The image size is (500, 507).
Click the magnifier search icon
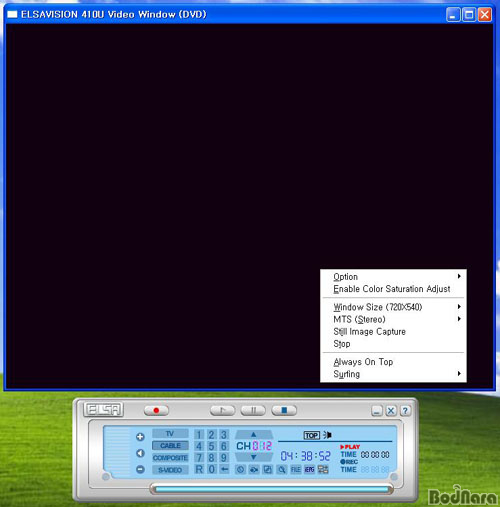(x=282, y=470)
